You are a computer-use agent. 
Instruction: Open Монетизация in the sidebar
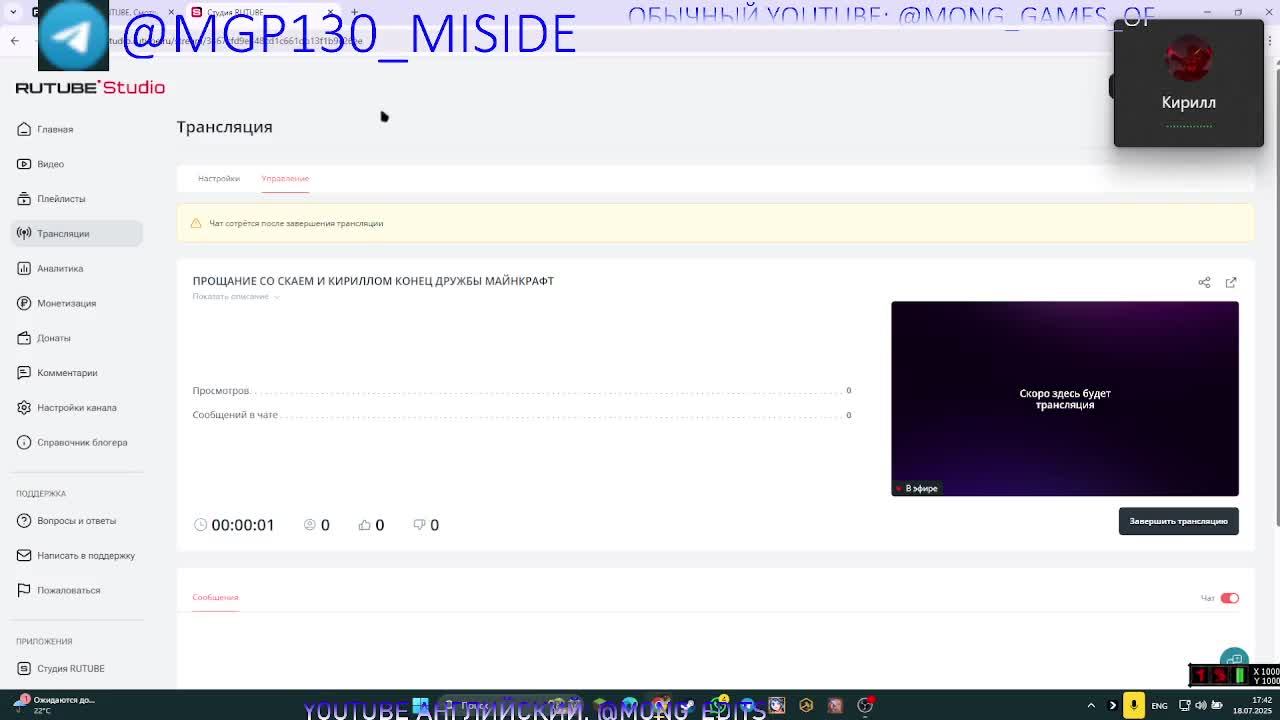[x=66, y=303]
